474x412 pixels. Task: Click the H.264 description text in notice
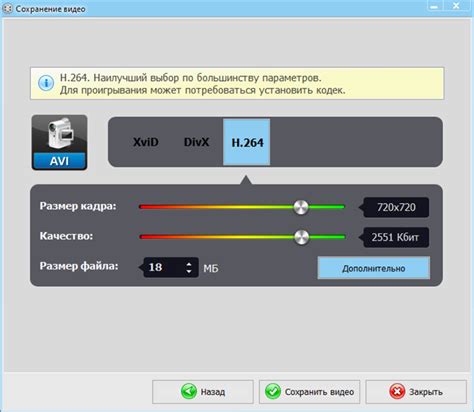coord(203,84)
